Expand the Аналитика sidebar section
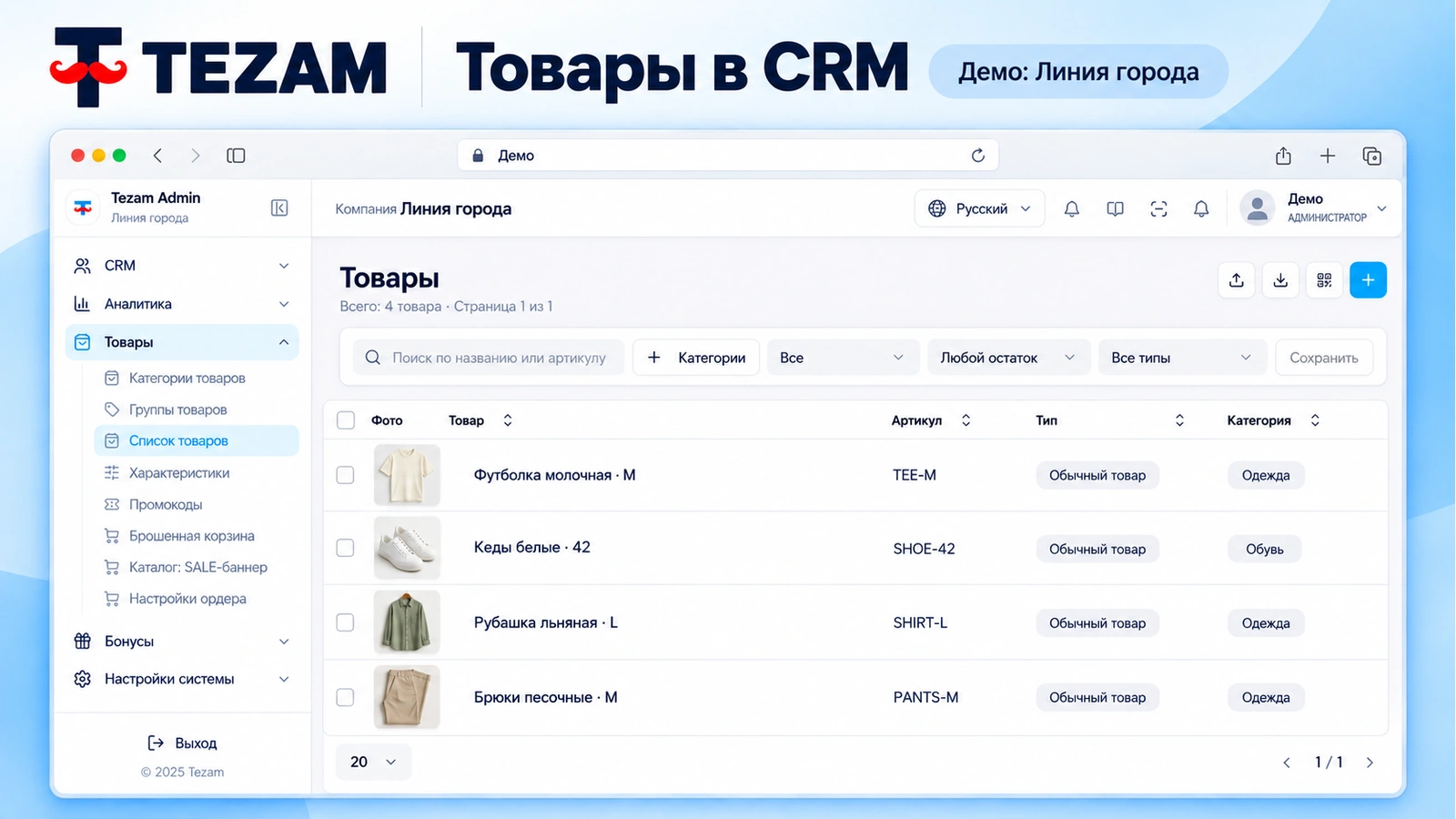The width and height of the screenshot is (1456, 819). pyautogui.click(x=182, y=304)
